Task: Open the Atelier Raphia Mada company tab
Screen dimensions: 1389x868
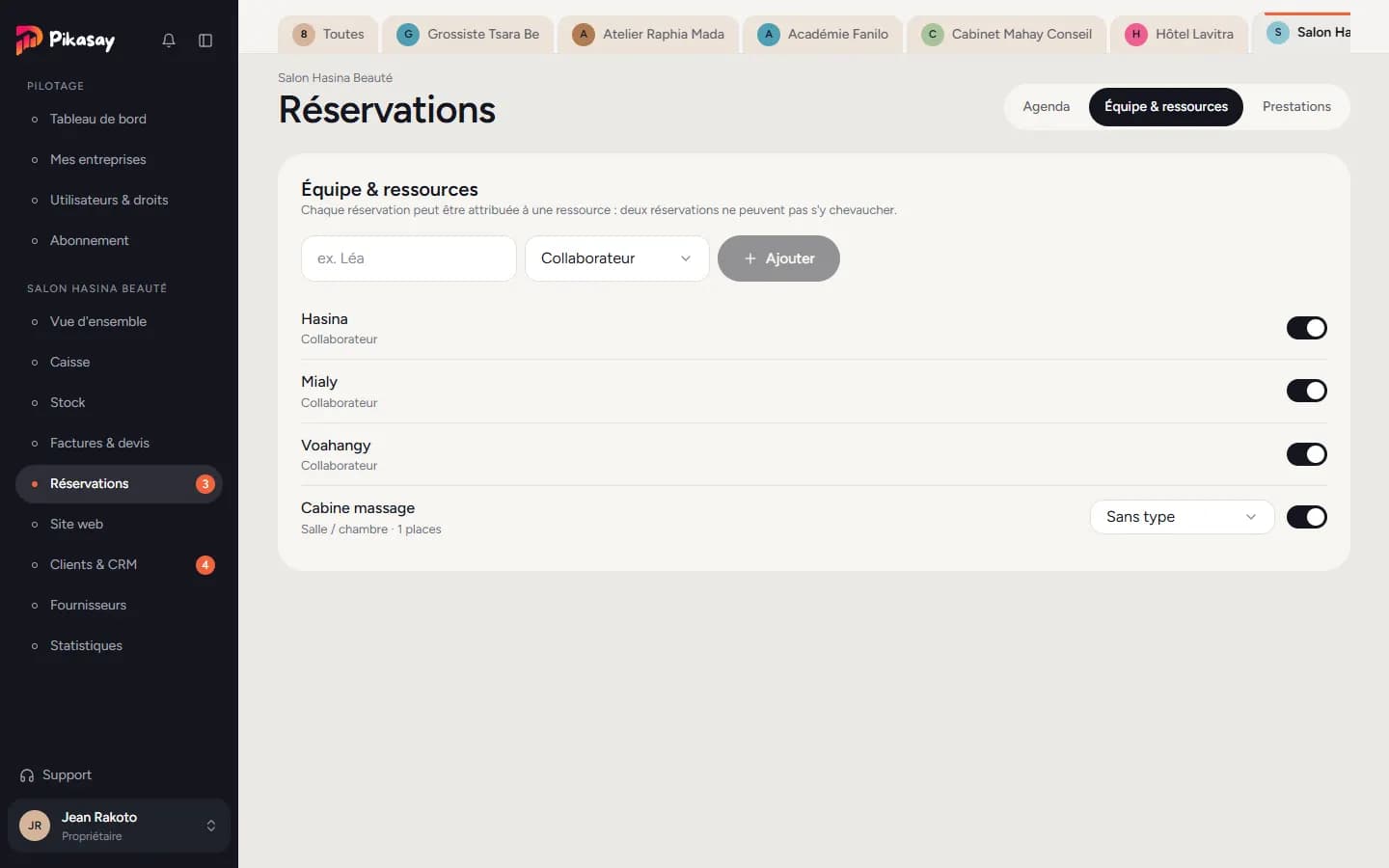Action: 648,35
